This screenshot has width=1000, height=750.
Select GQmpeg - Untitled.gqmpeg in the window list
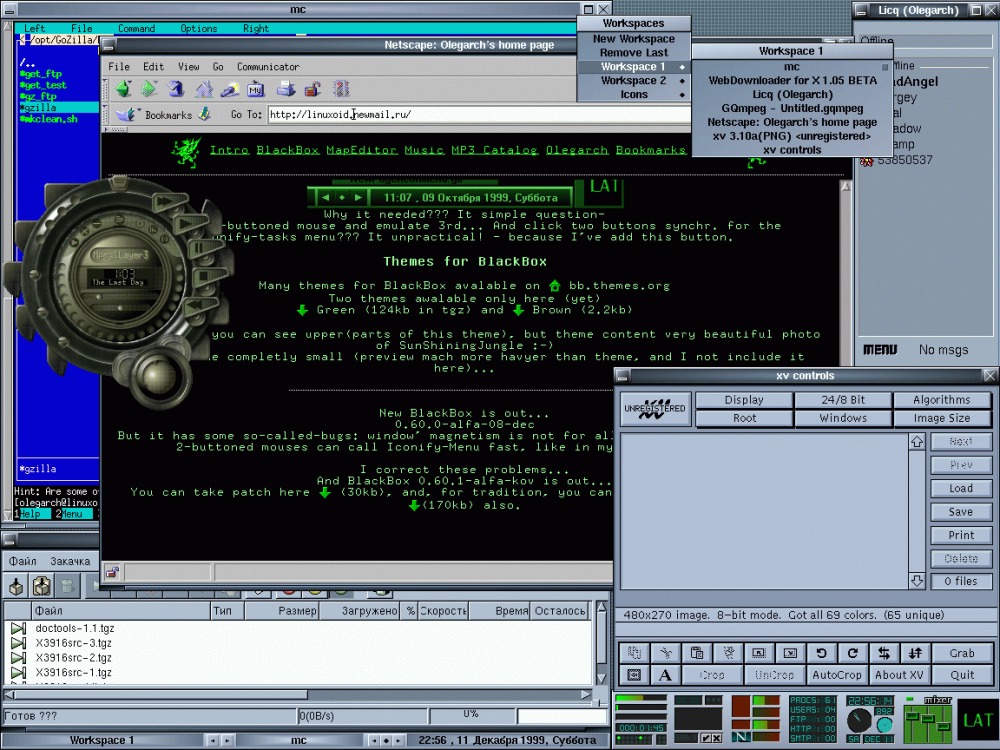point(792,108)
